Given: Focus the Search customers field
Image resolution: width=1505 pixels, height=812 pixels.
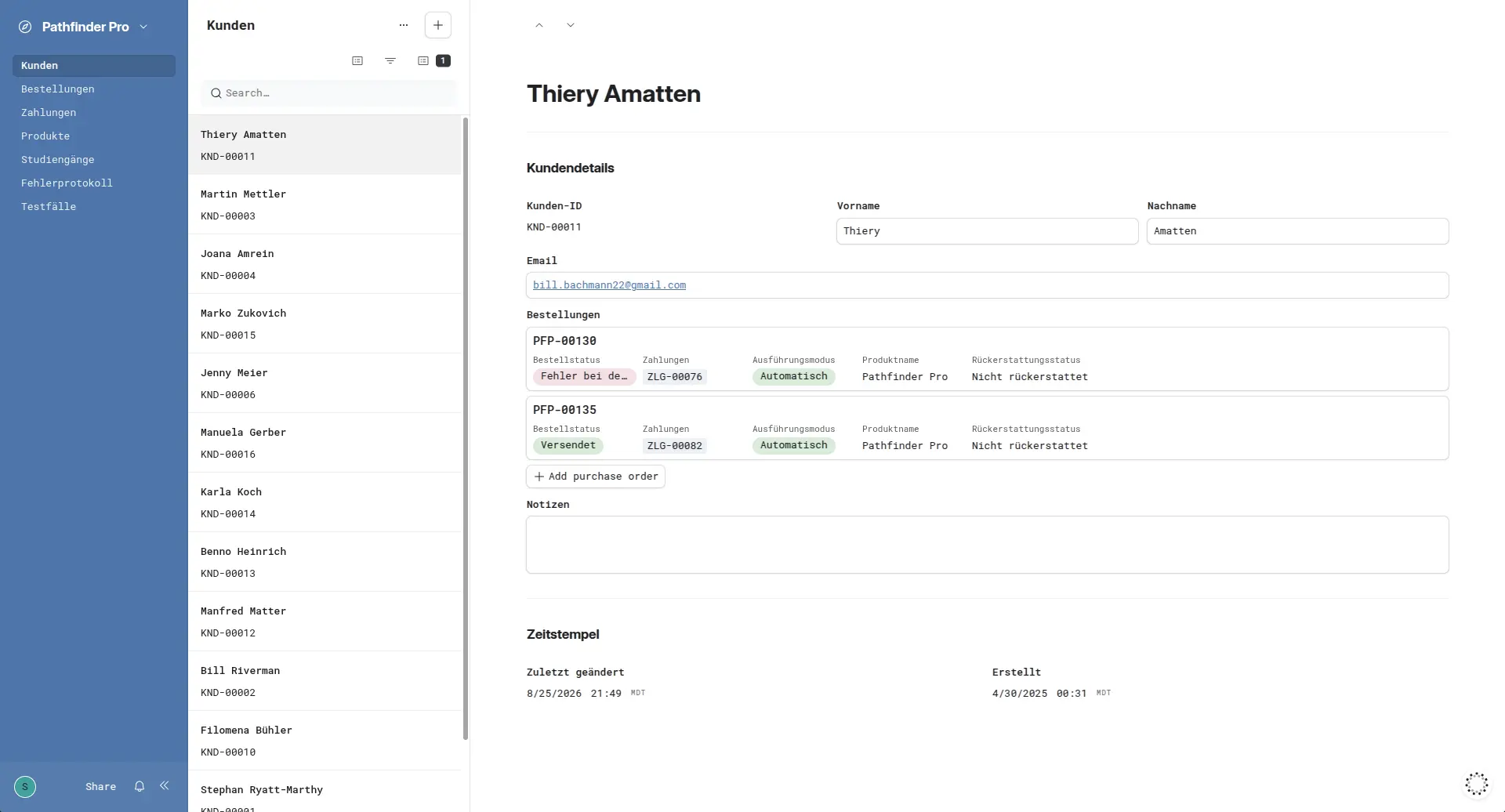Looking at the screenshot, I should click(x=329, y=93).
